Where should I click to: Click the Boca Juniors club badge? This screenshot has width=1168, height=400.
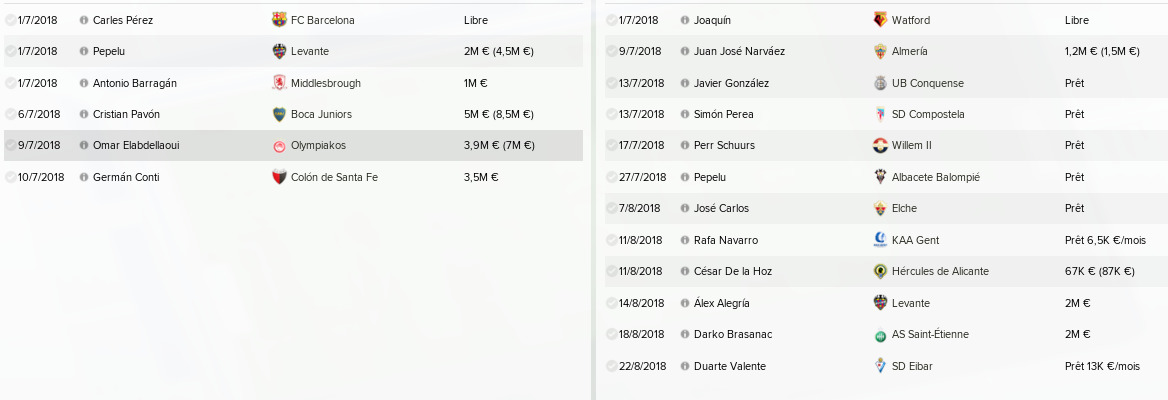click(279, 115)
